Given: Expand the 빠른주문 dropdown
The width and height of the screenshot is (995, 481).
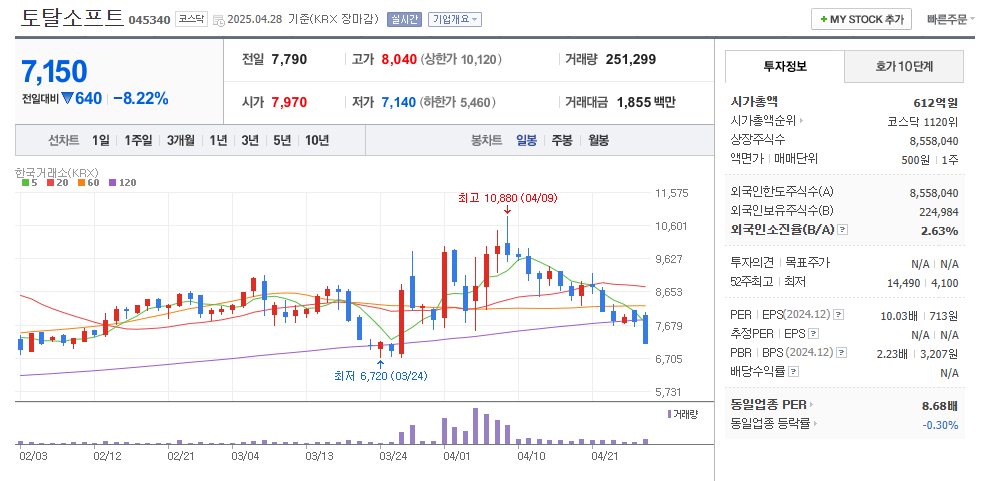Looking at the screenshot, I should (950, 19).
